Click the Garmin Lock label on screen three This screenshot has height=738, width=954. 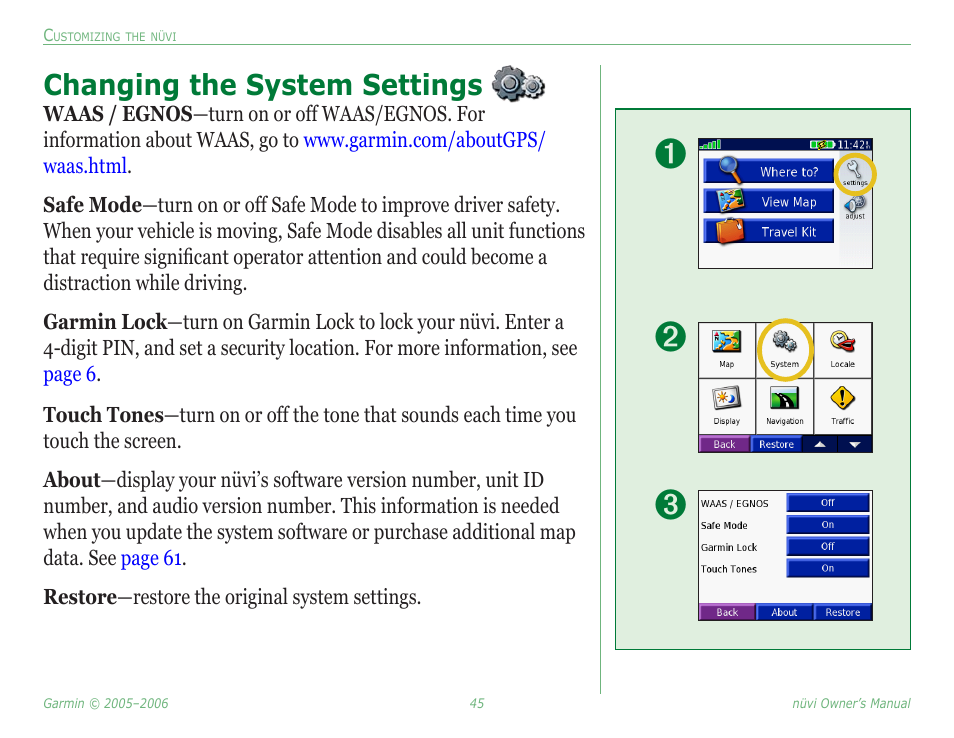click(x=729, y=547)
